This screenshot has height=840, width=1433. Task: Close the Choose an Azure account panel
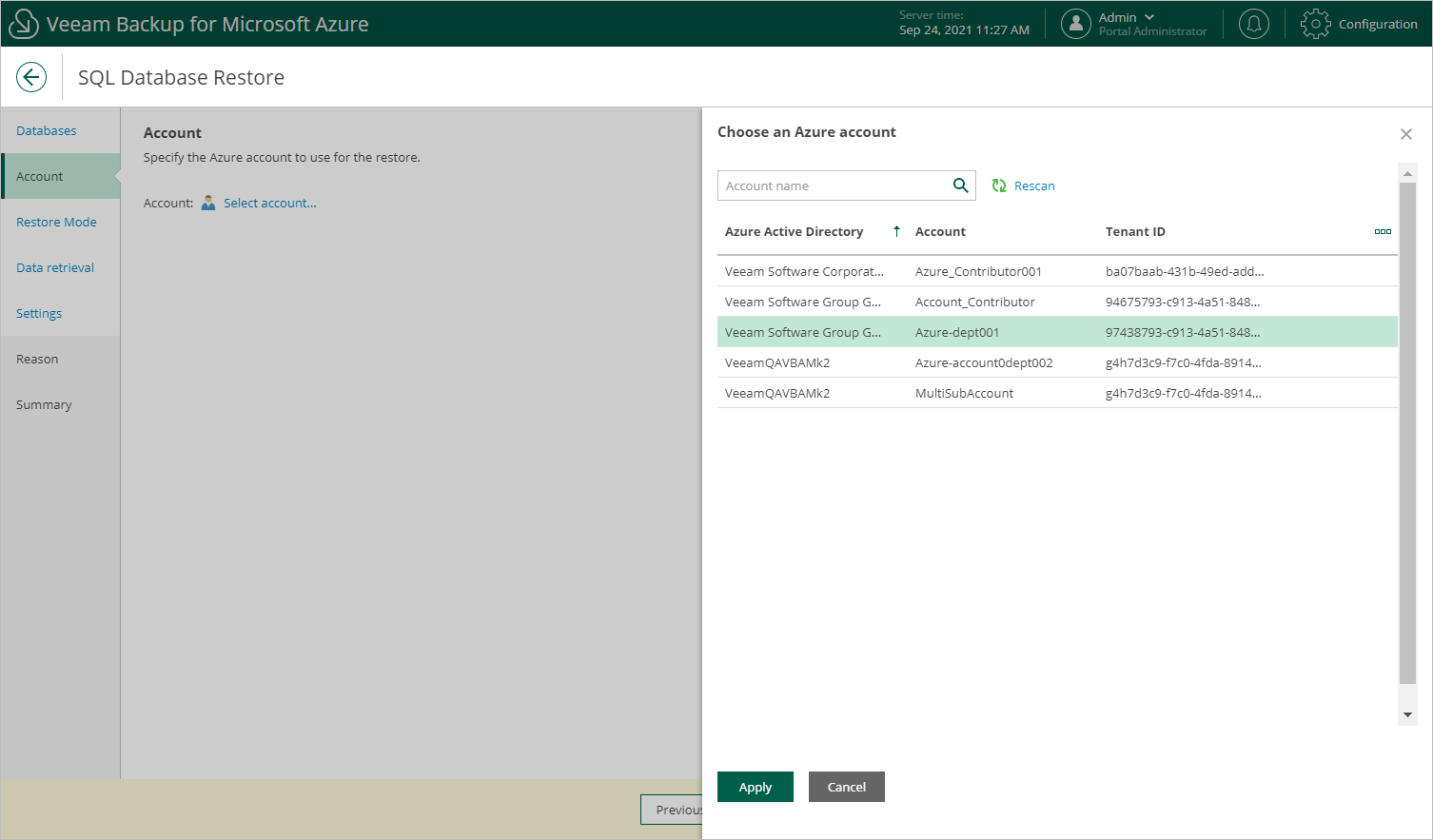1406,134
